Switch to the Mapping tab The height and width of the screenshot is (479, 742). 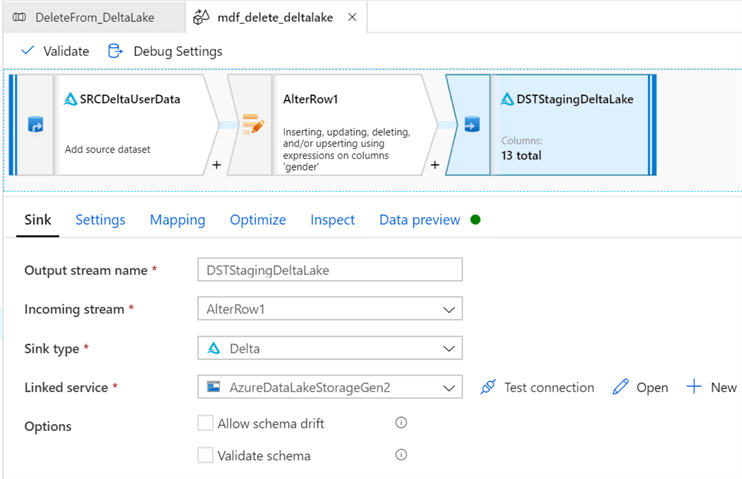(x=177, y=220)
